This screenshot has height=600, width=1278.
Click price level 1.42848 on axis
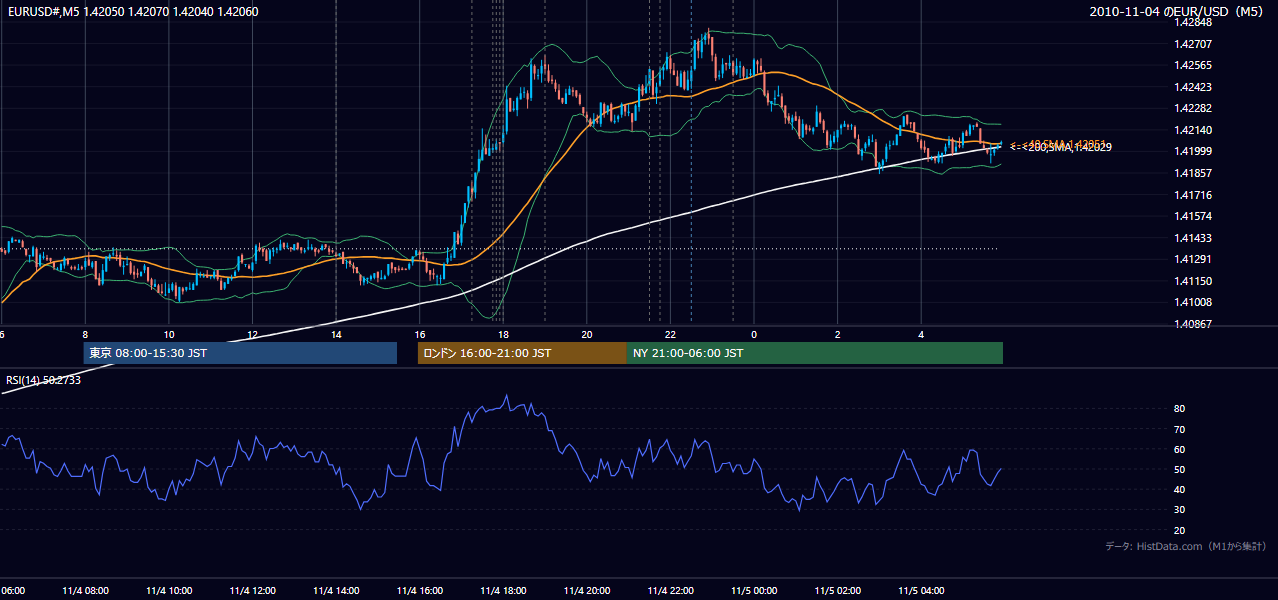(x=1193, y=22)
